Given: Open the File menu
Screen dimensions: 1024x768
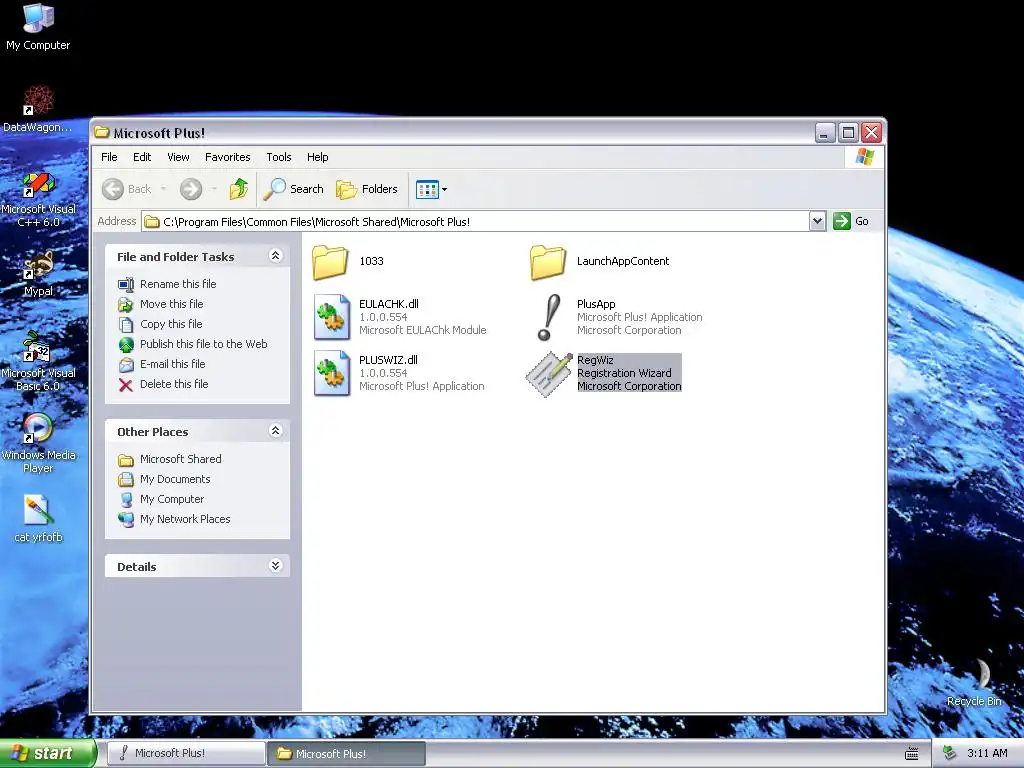Looking at the screenshot, I should (109, 157).
